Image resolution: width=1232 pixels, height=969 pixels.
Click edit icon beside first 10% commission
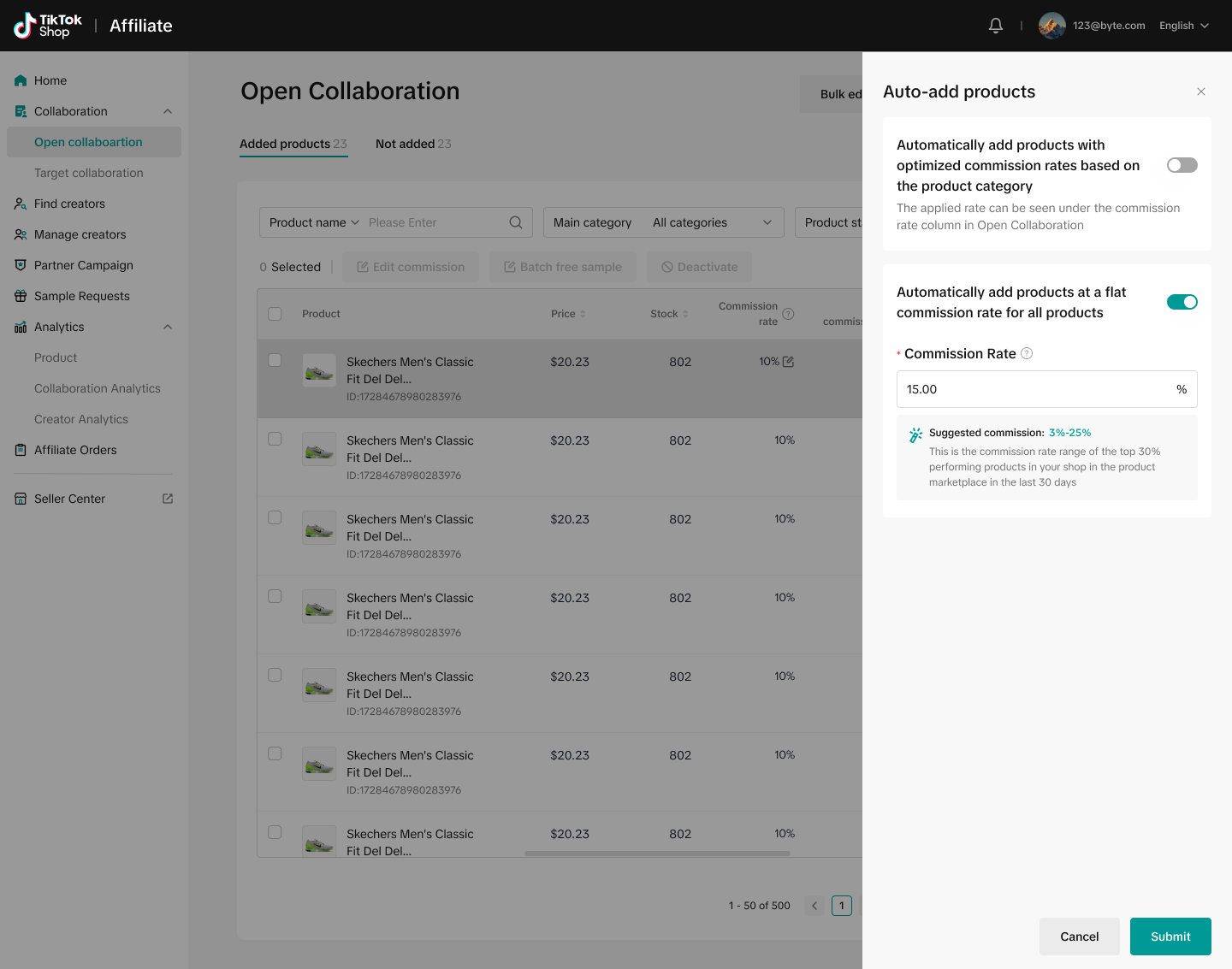click(x=789, y=362)
